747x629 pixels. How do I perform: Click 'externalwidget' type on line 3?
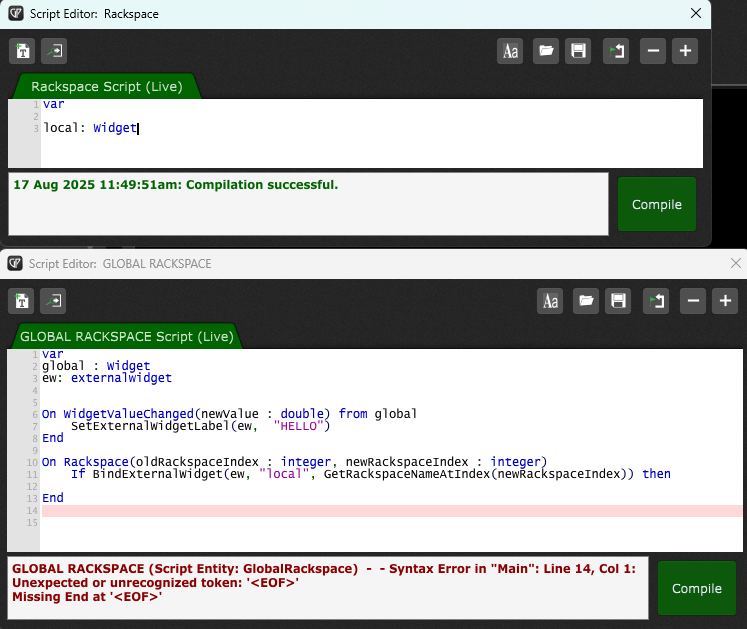(x=121, y=378)
